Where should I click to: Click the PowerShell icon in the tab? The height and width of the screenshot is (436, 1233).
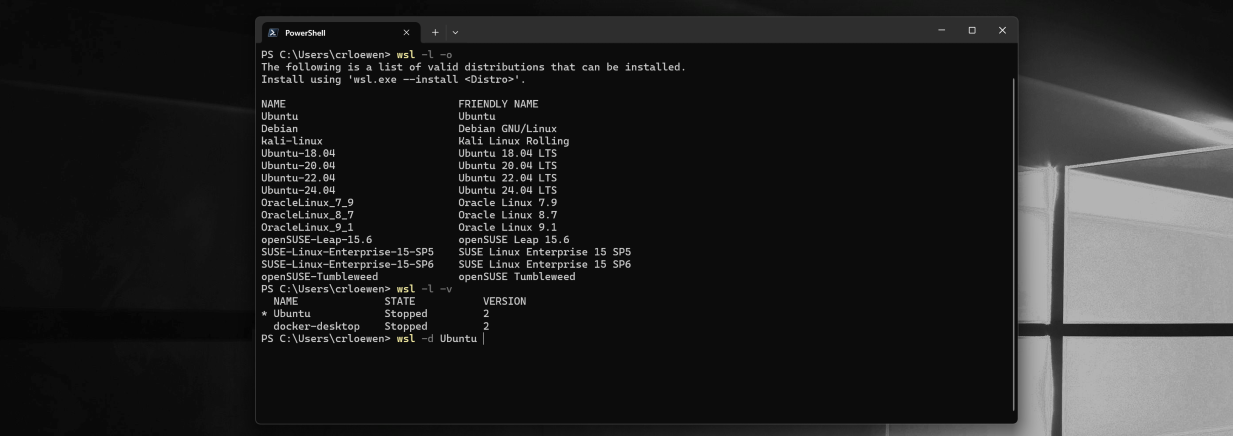point(273,32)
